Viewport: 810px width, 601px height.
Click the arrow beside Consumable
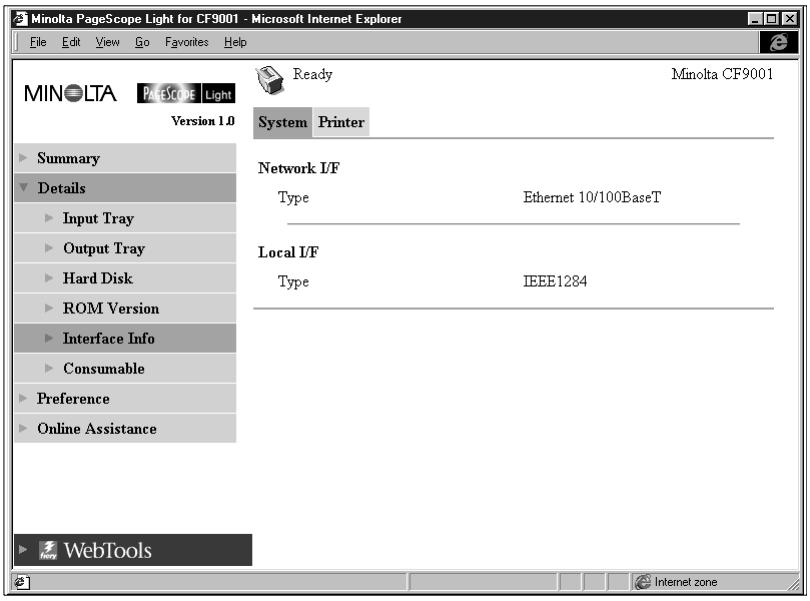point(49,368)
